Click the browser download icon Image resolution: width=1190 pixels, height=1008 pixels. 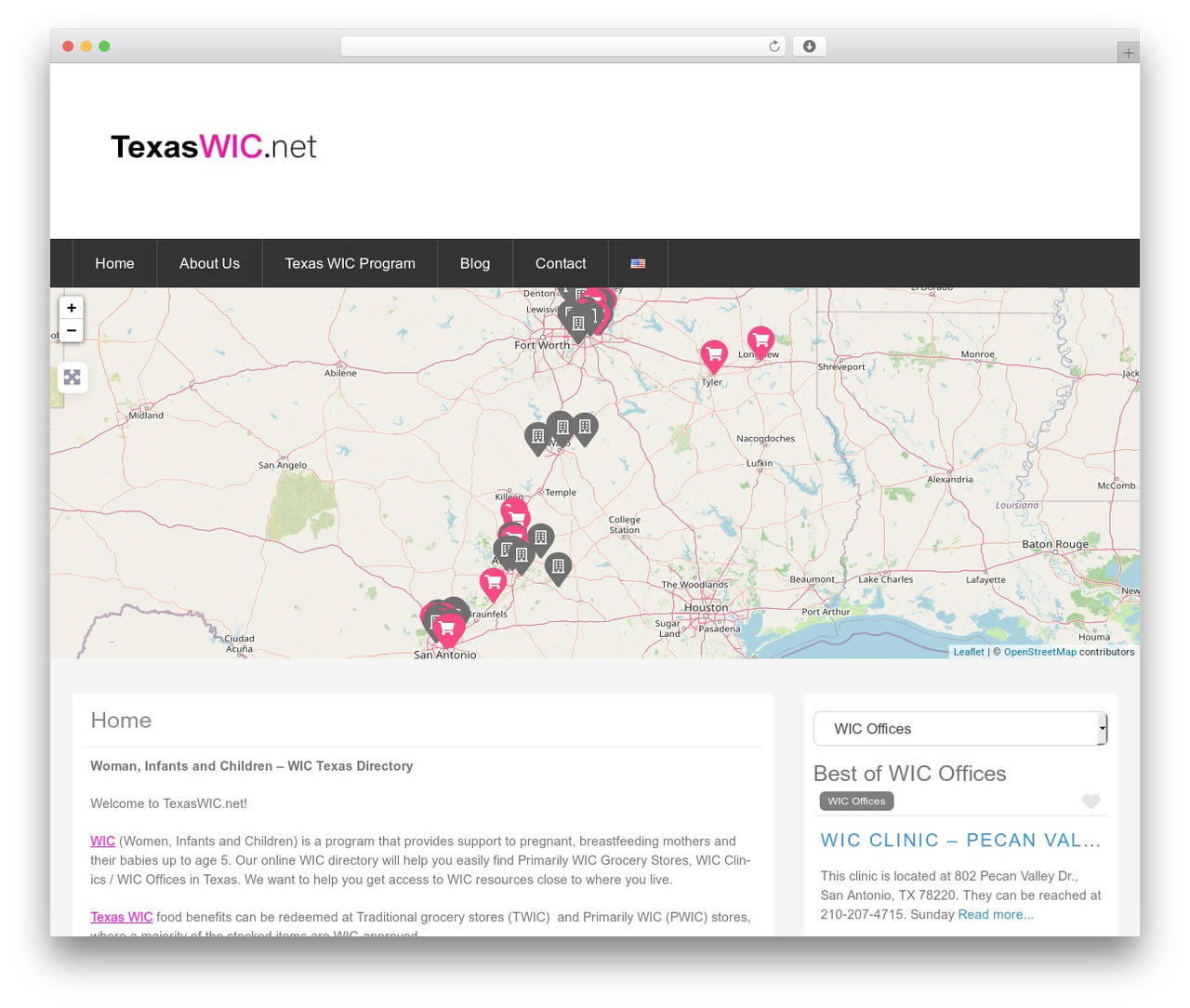(x=809, y=46)
